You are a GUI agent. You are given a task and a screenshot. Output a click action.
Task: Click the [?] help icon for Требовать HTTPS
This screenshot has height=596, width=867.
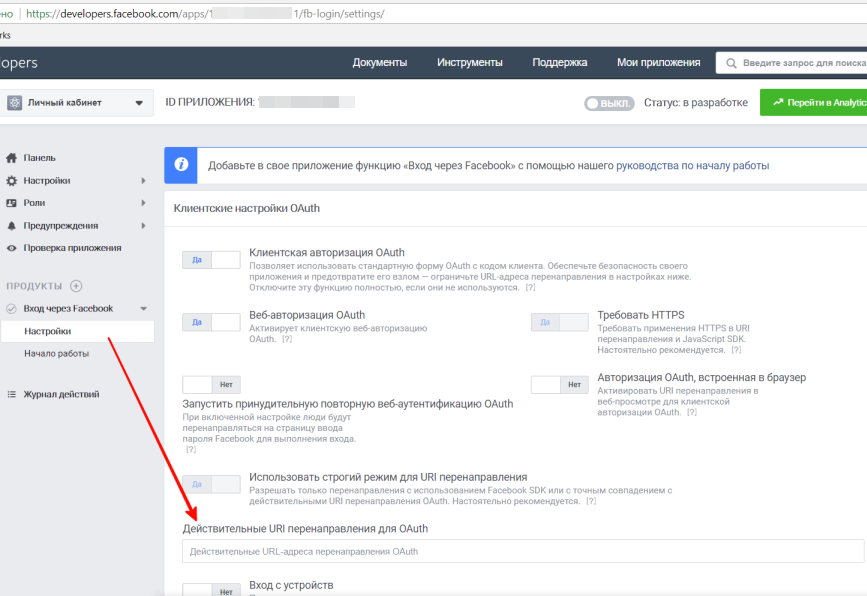(736, 350)
